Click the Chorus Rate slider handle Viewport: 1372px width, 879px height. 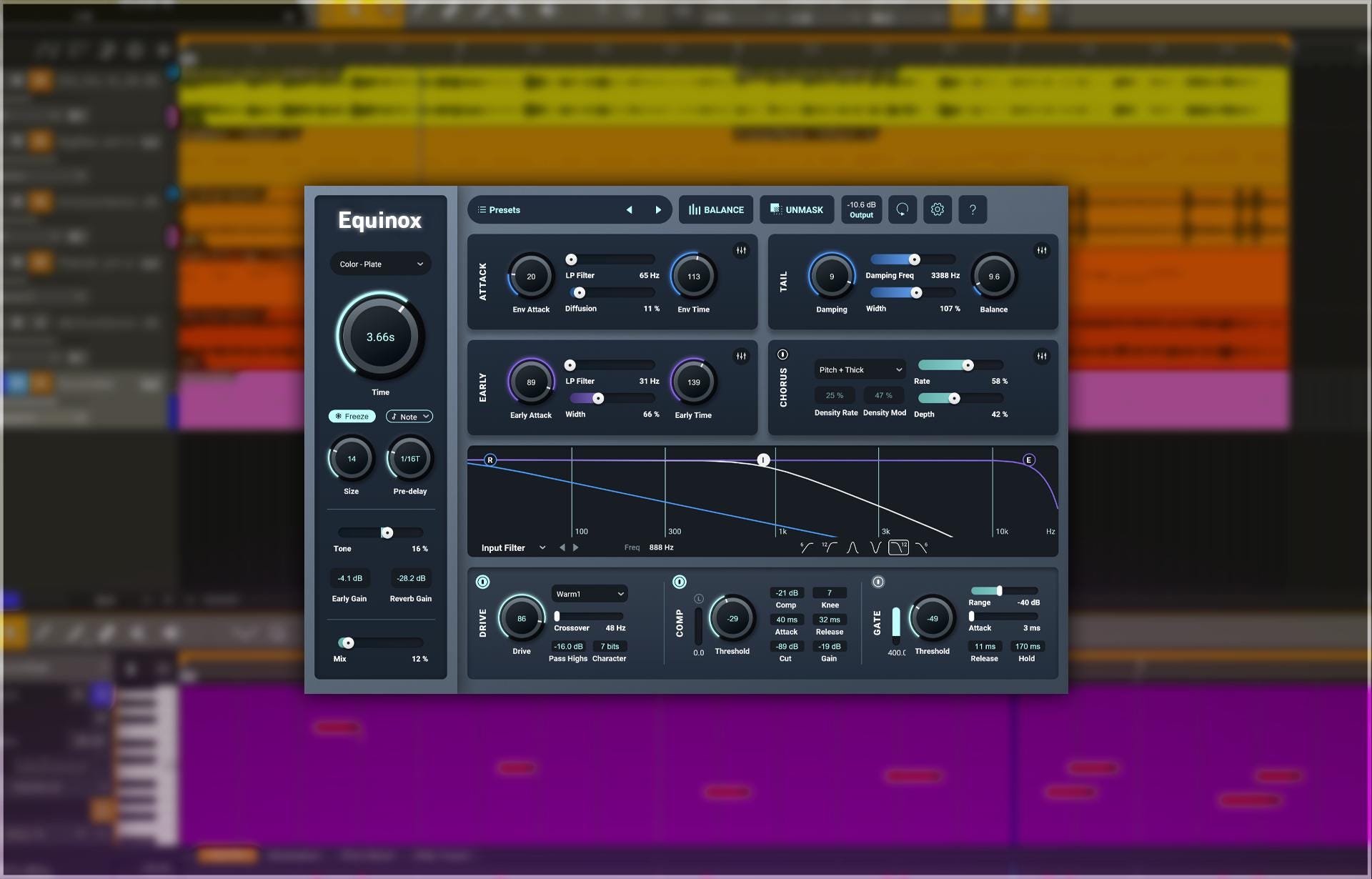(x=968, y=365)
